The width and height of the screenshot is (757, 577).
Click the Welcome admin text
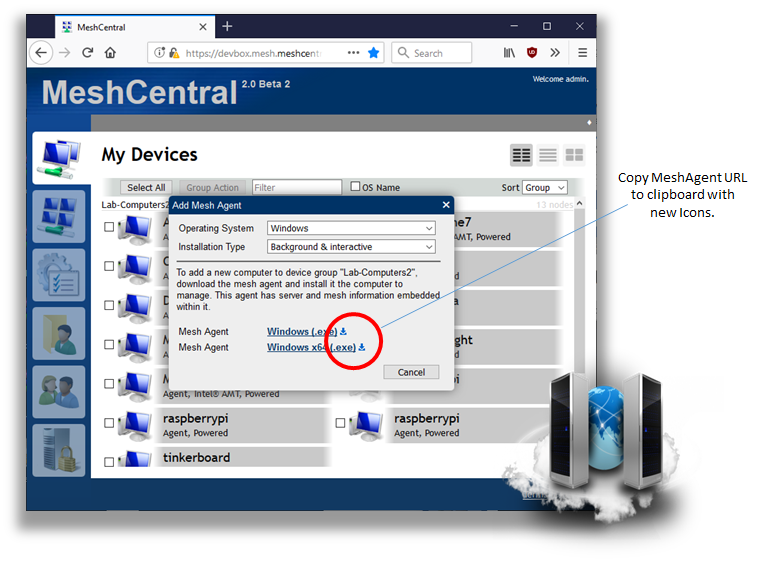pos(561,79)
